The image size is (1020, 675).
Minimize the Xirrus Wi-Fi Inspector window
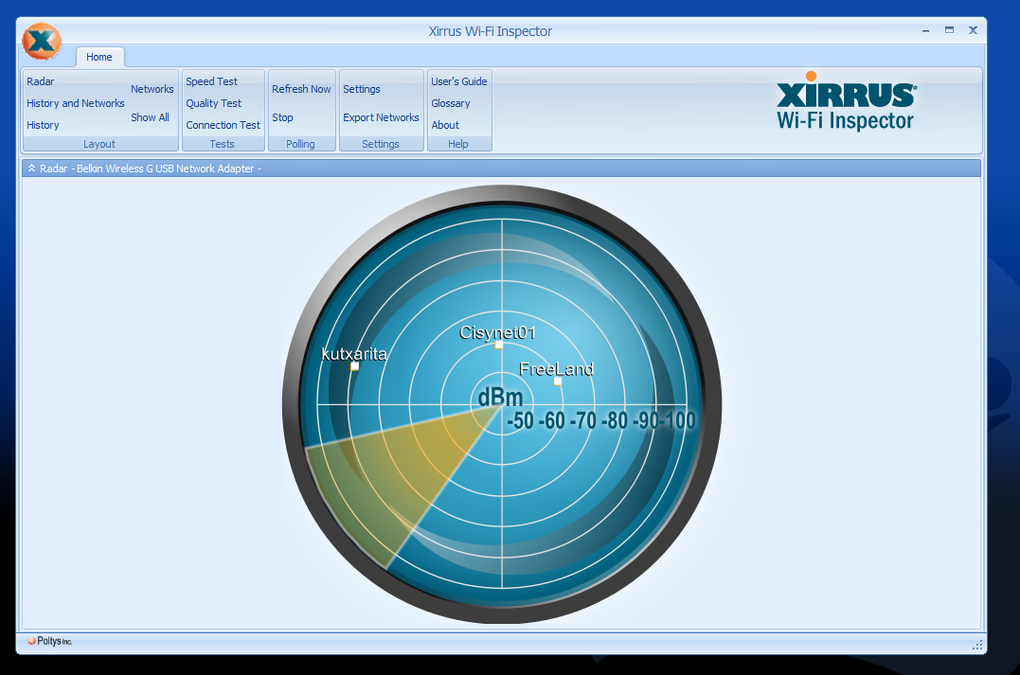click(x=925, y=31)
